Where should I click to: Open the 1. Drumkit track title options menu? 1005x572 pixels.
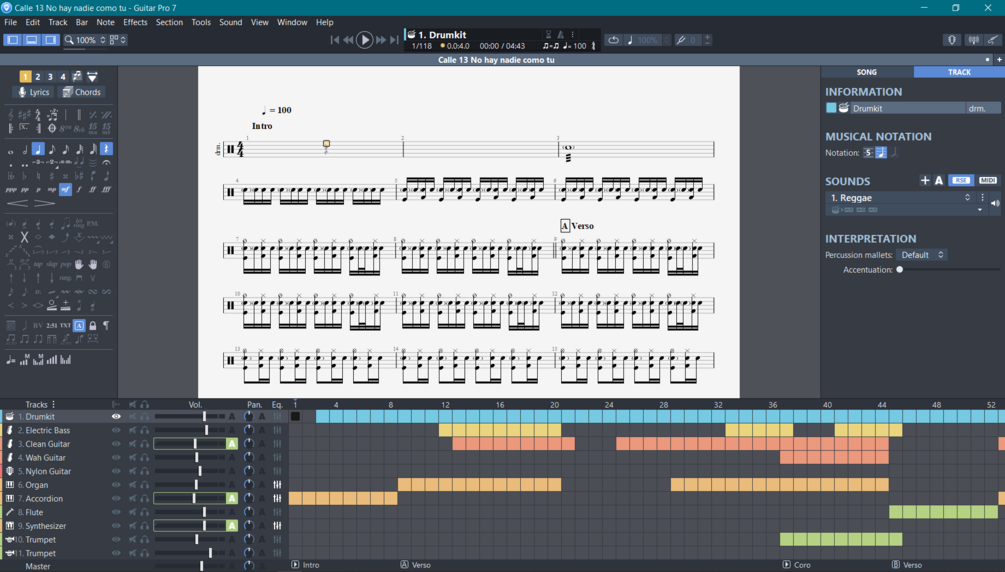click(x=572, y=35)
